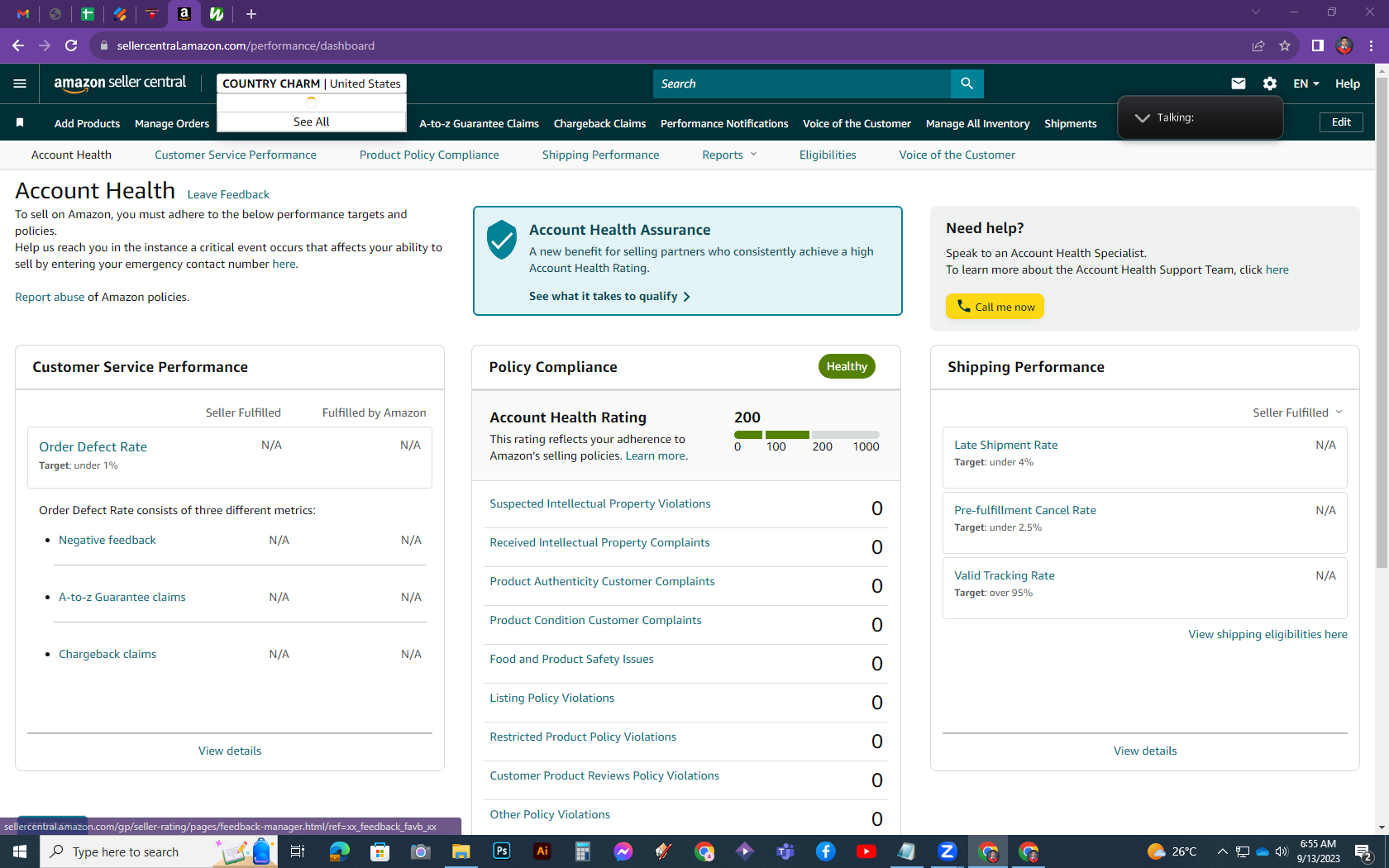The height and width of the screenshot is (868, 1389).
Task: Open Order Defect Rate metric
Action: pyautogui.click(x=93, y=446)
